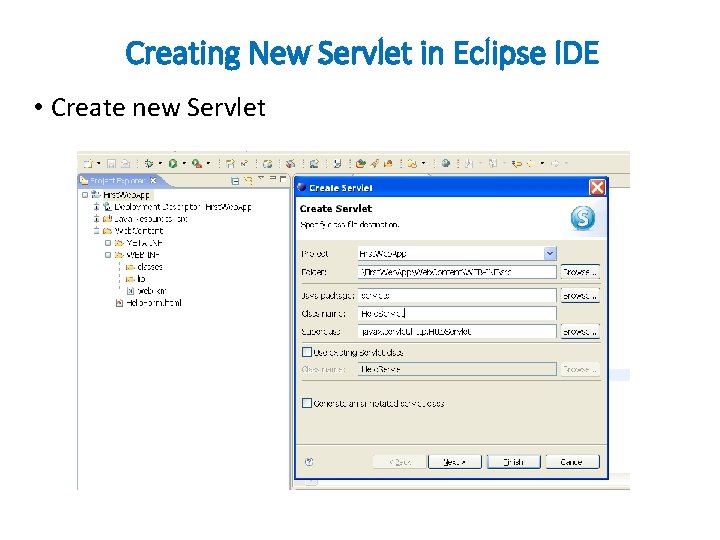Click the New wizard toolbar icon
Screen dimensions: 720x540
88,163
